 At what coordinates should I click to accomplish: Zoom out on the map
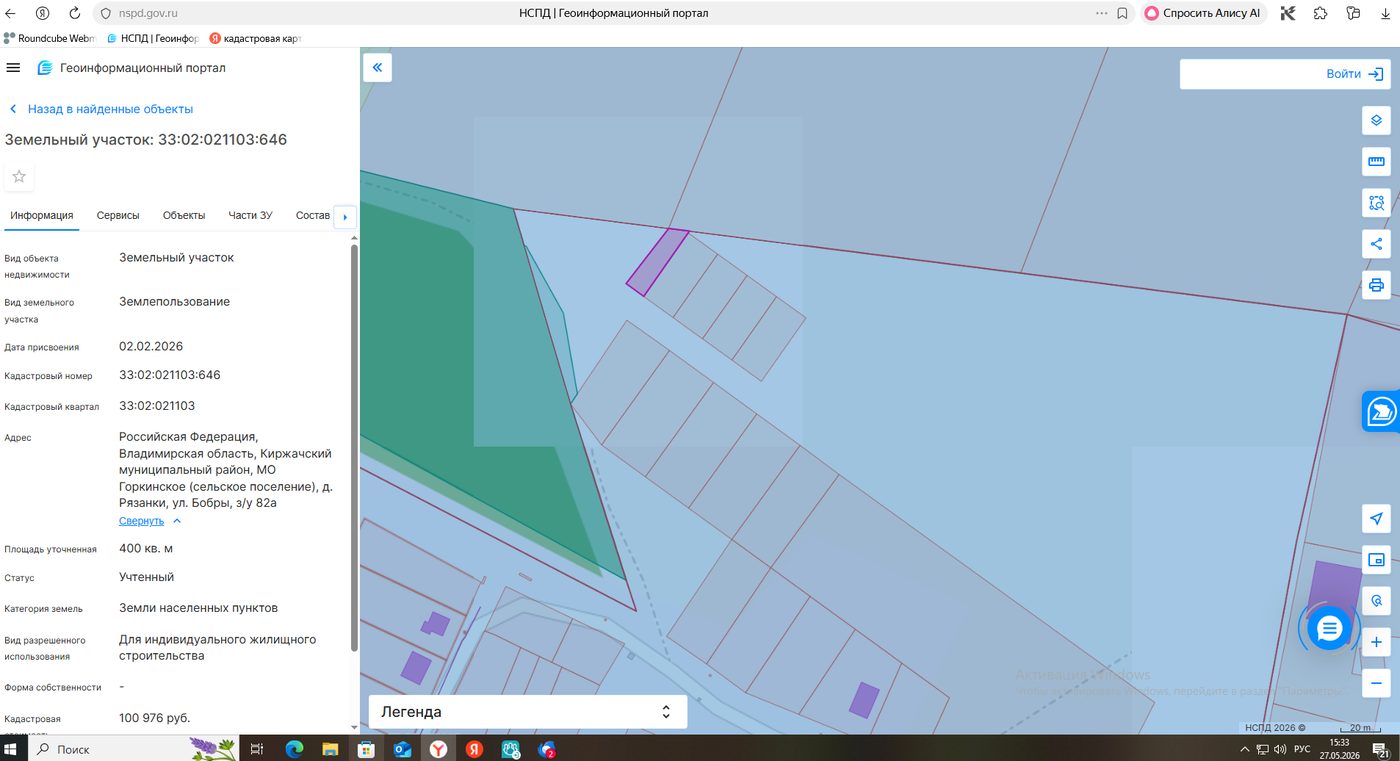tap(1376, 684)
